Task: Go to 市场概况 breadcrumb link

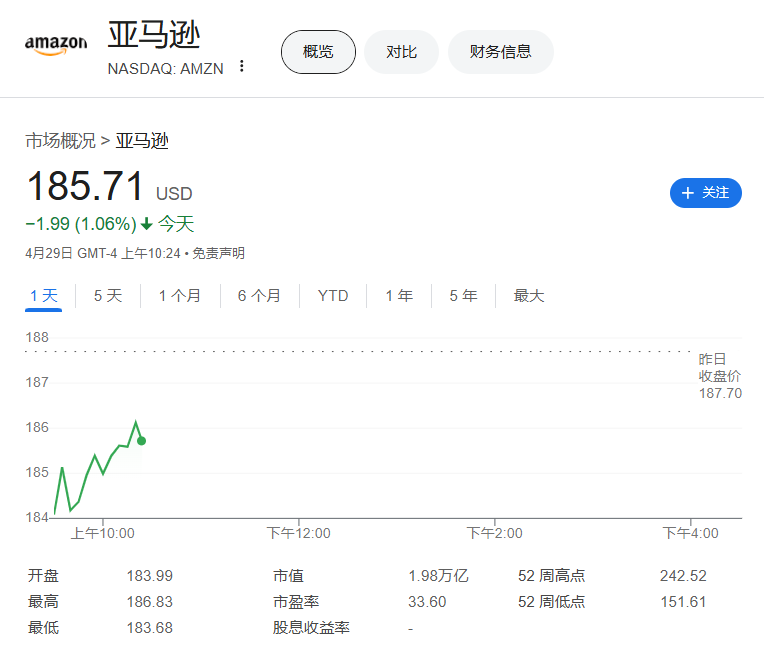Action: (60, 141)
